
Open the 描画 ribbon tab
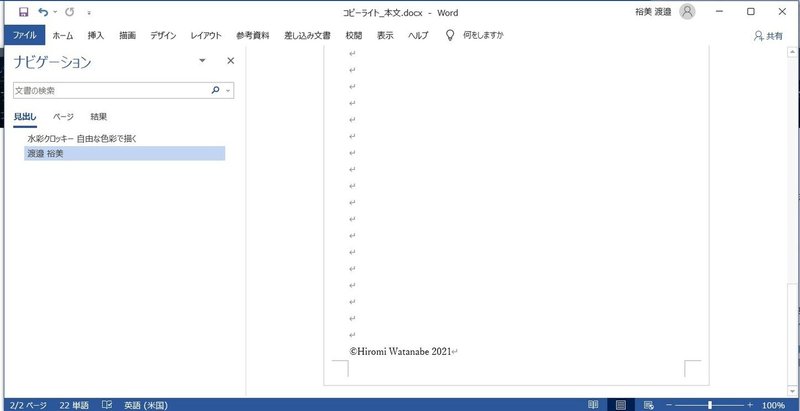coord(128,35)
